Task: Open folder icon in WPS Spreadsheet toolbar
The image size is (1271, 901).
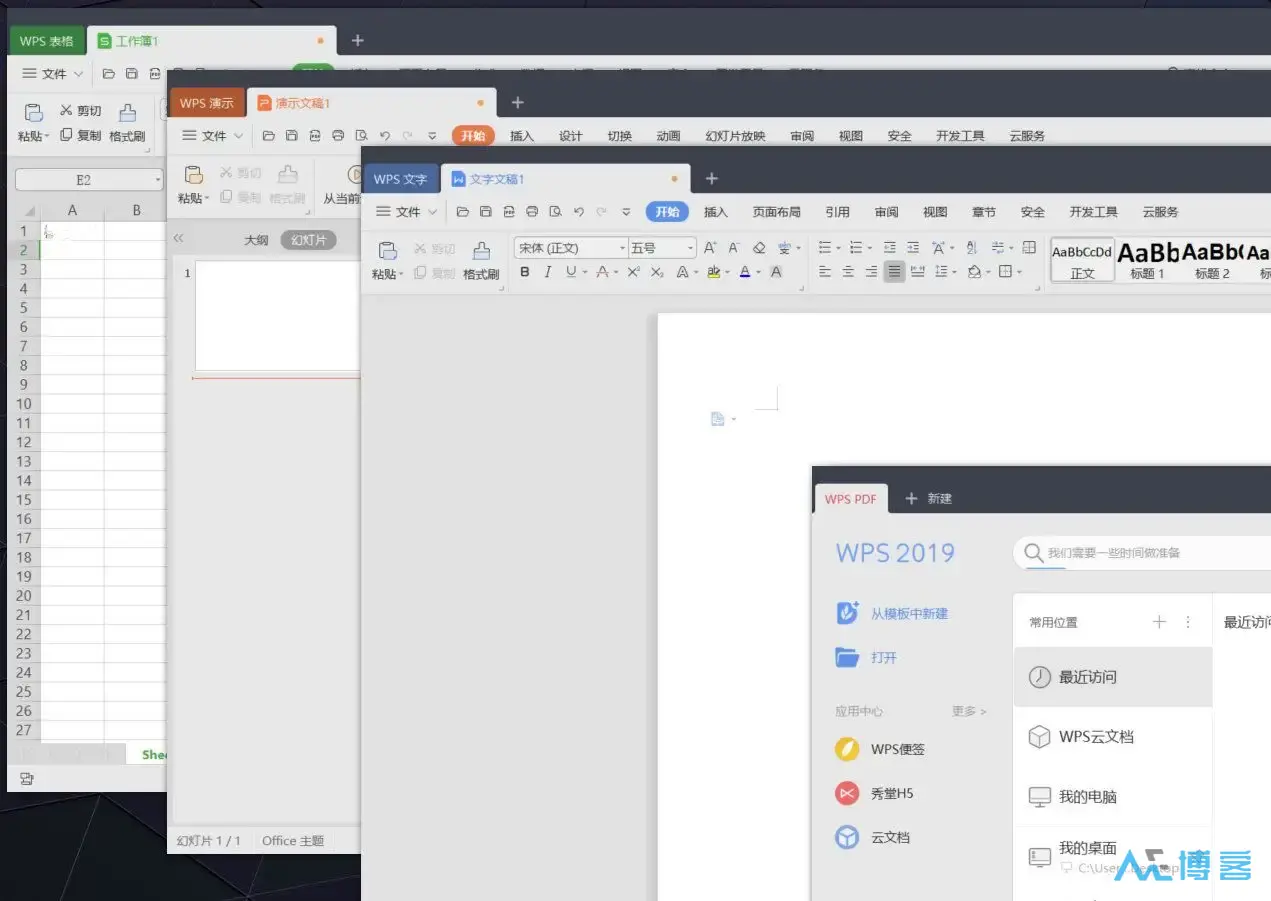Action: (108, 74)
